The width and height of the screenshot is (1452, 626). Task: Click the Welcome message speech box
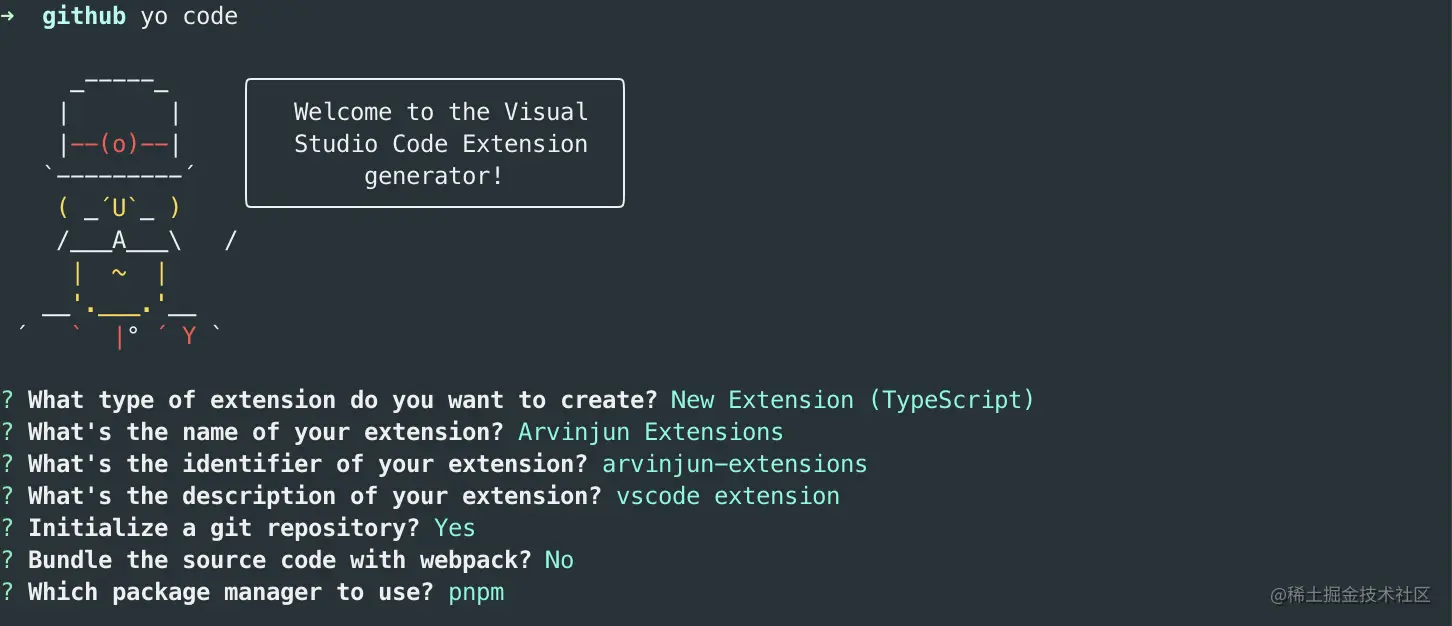point(435,143)
